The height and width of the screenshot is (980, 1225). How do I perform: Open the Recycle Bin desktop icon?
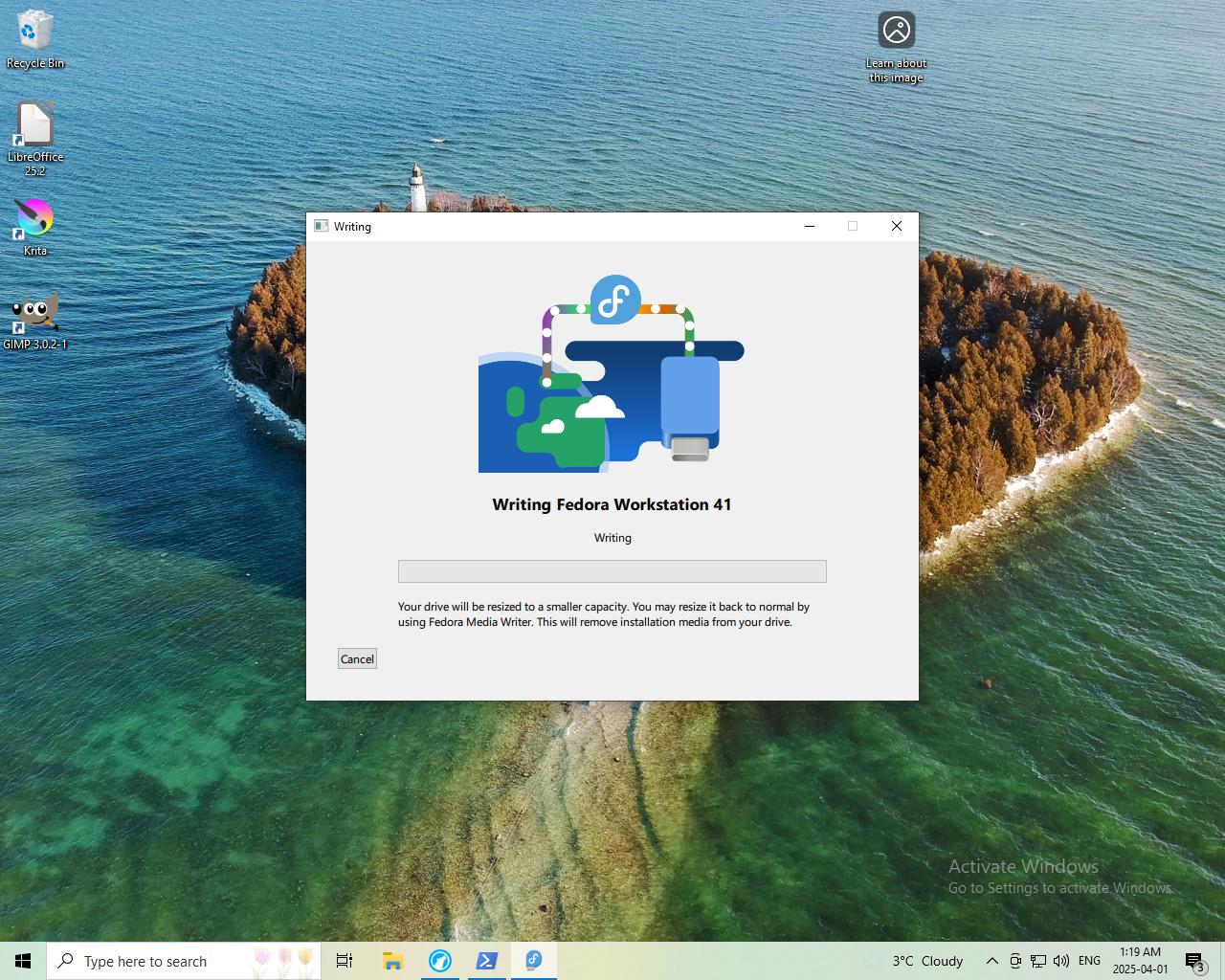[x=35, y=40]
